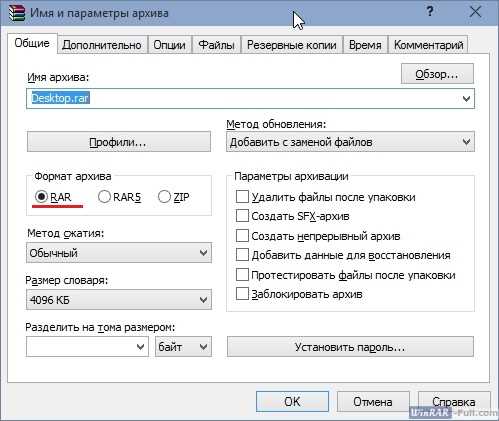
Task: Click the WinRAR books icon in title bar
Action: pos(17,13)
